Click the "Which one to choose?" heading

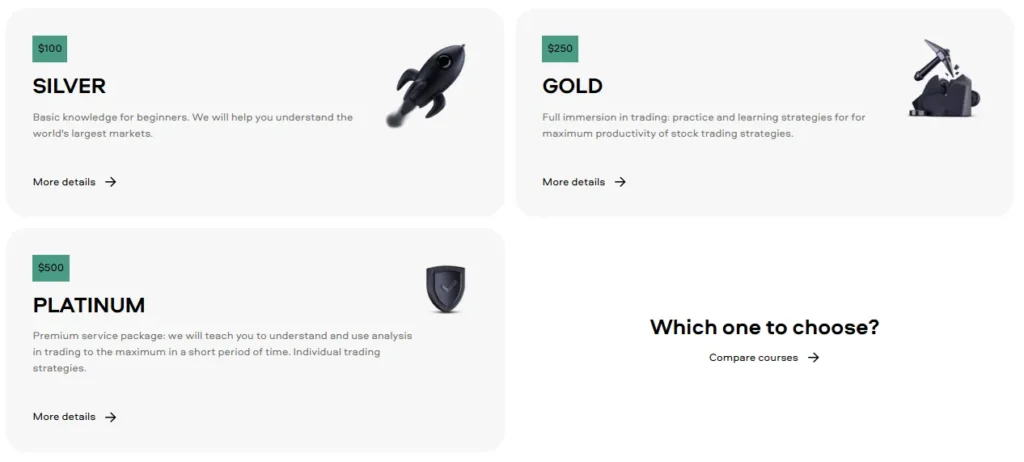tap(764, 327)
